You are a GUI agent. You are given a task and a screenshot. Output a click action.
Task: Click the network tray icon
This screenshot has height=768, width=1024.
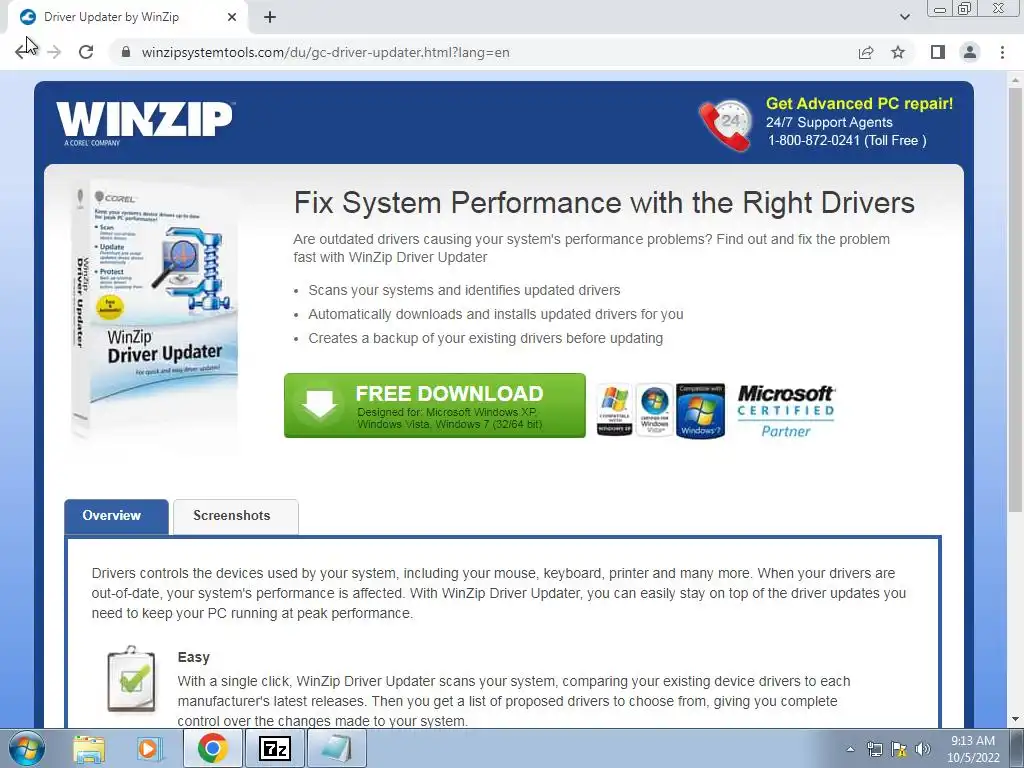point(874,749)
